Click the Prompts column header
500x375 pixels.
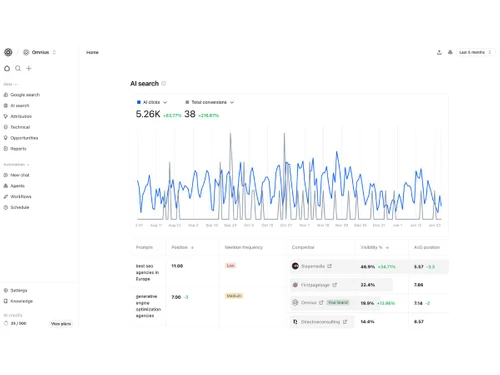[x=144, y=247]
